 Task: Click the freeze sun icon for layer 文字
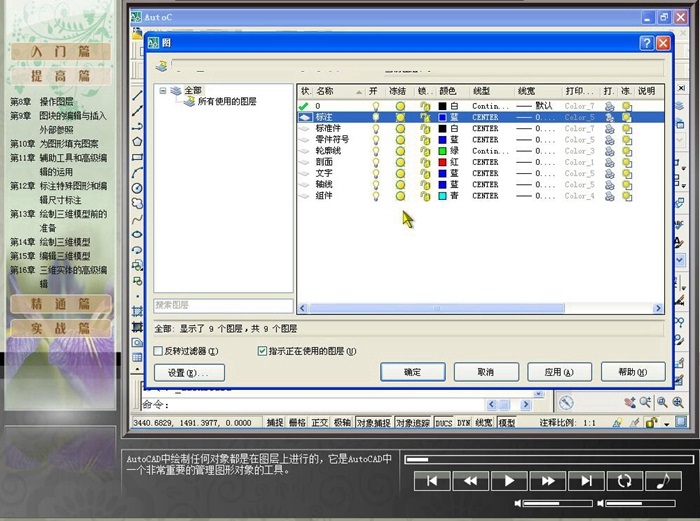pos(400,173)
